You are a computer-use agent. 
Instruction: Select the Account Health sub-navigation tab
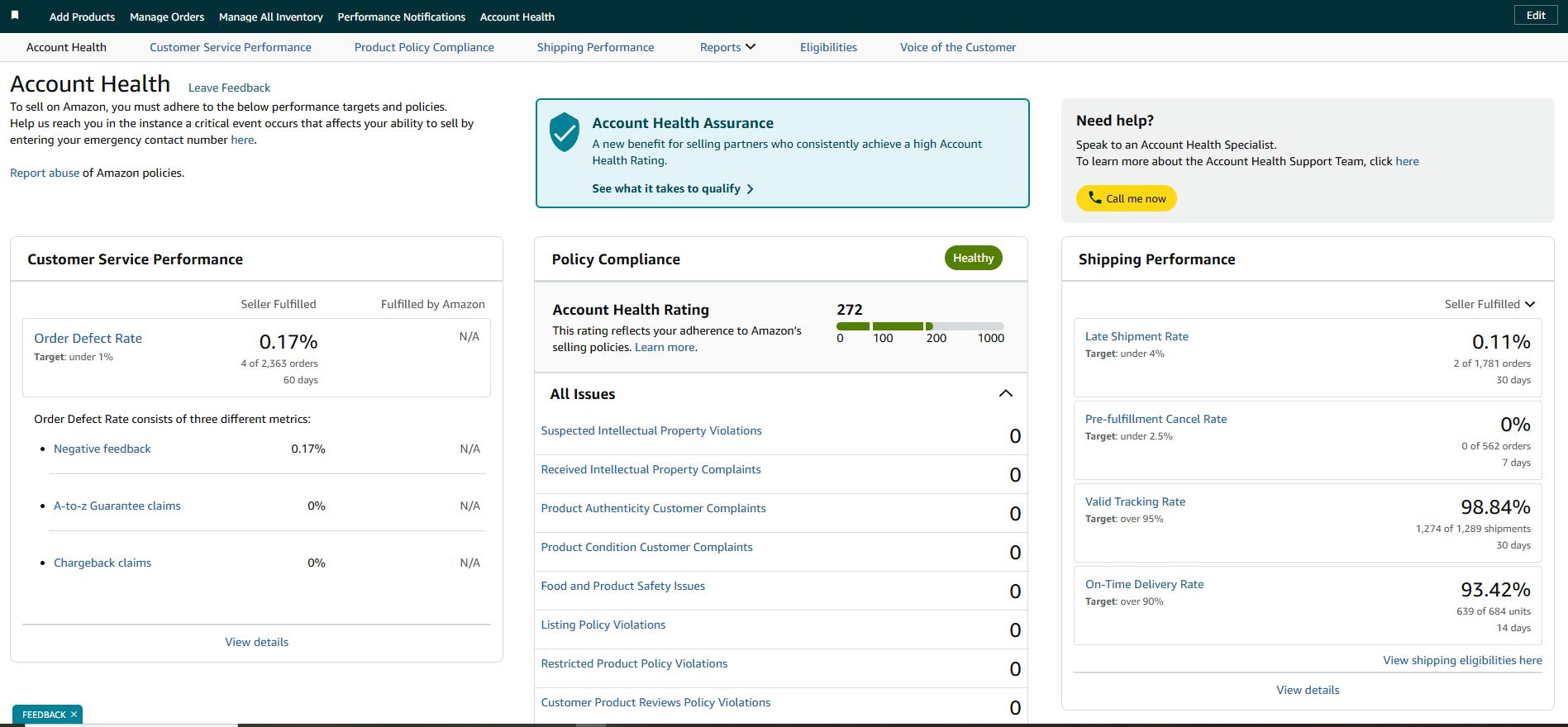tap(66, 47)
